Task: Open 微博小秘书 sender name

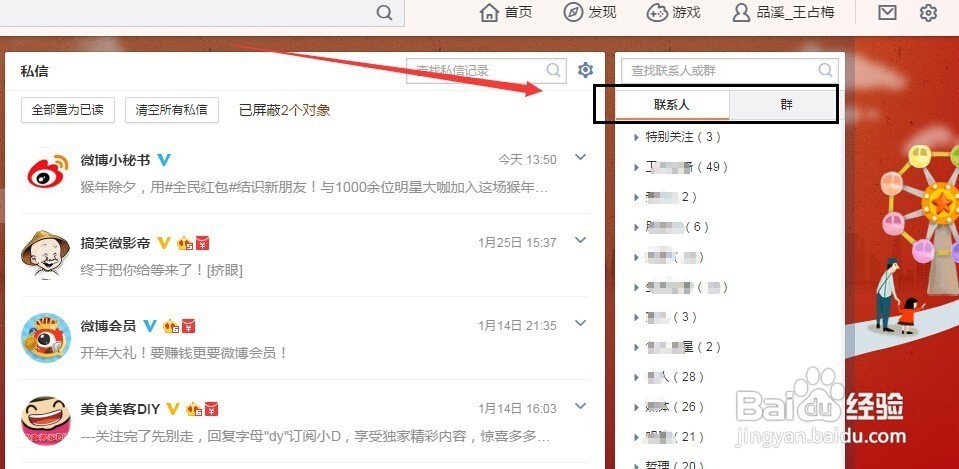Action: click(116, 160)
